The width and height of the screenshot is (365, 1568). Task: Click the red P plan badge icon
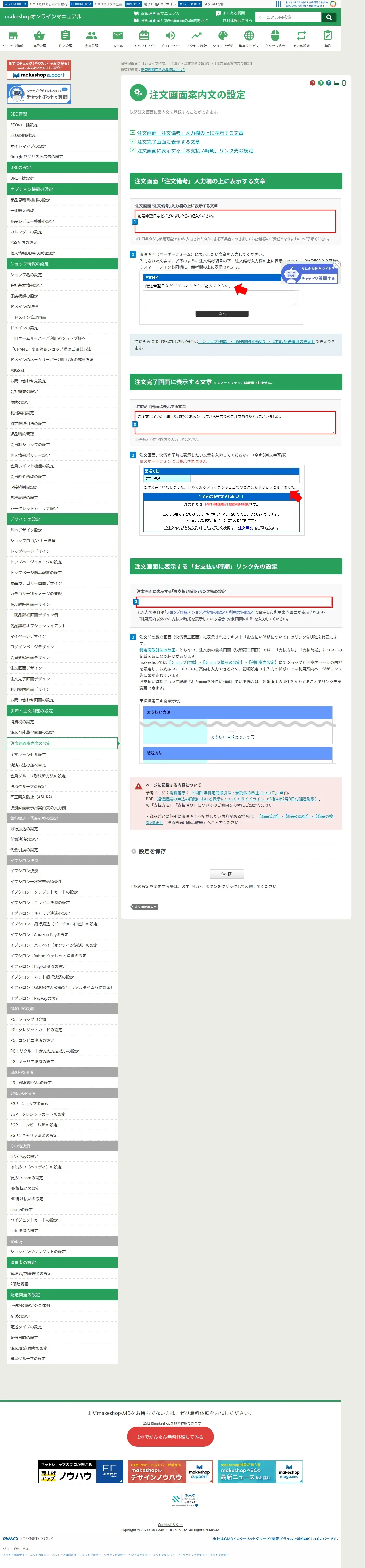coord(313,83)
